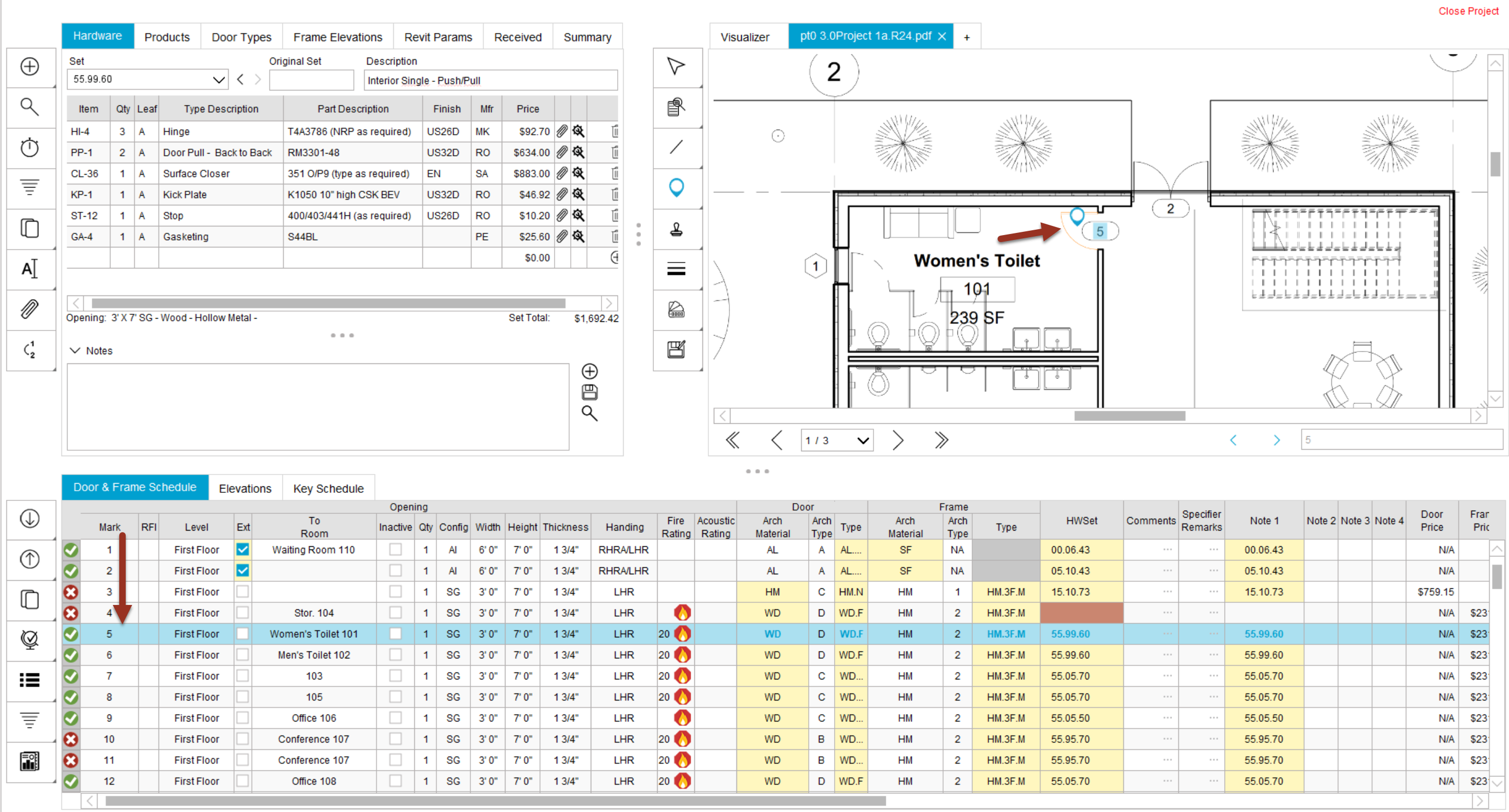Viewport: 1509px width, 812px height.
Task: Click the Description input field
Action: tap(490, 80)
